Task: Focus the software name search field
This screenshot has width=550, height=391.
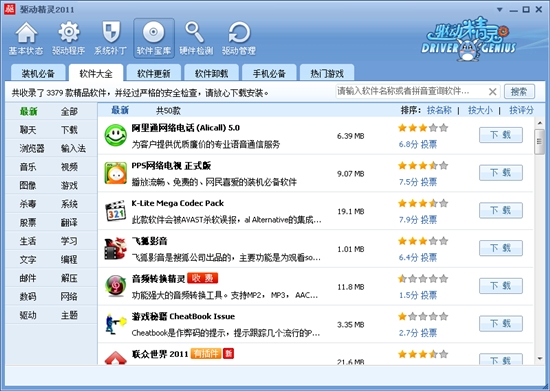Action: (x=411, y=92)
